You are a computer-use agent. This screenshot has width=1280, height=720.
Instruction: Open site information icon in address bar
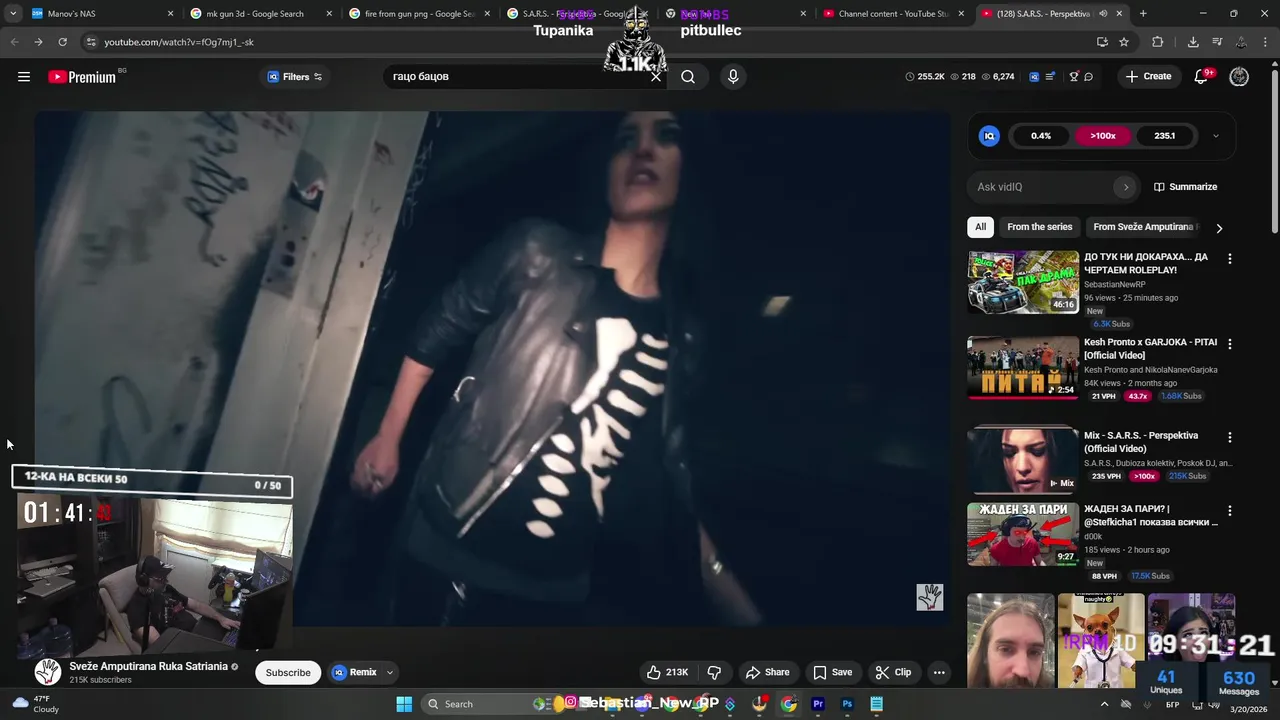(91, 42)
